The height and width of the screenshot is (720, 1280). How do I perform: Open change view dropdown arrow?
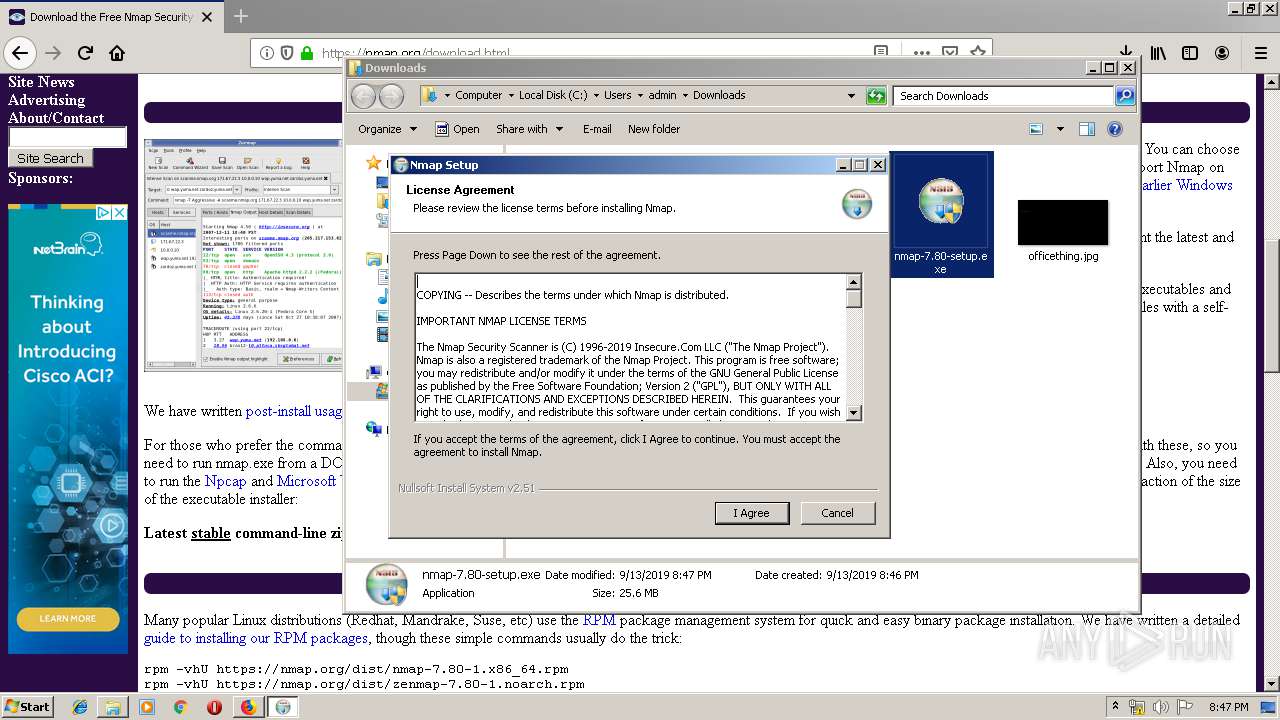tap(1058, 129)
